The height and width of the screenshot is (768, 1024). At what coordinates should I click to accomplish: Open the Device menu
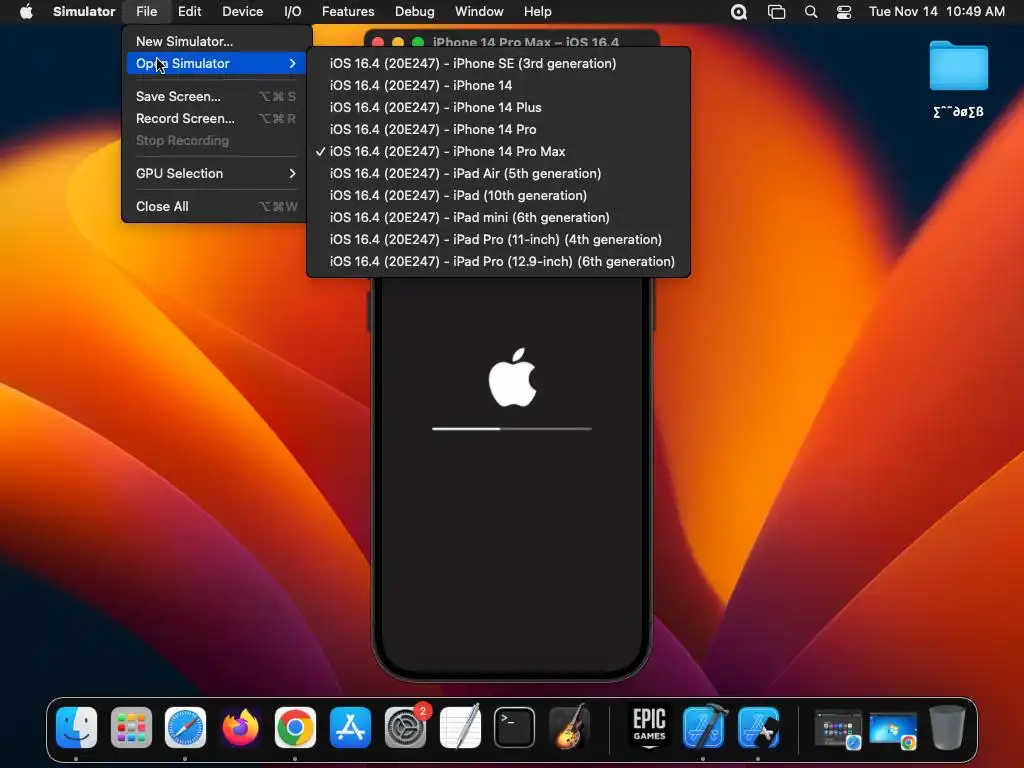point(242,11)
